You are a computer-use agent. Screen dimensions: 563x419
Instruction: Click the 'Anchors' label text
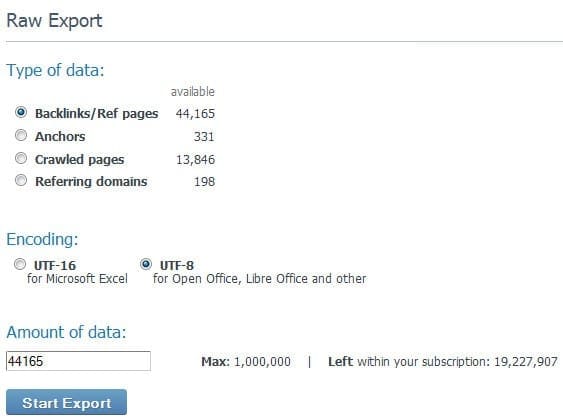[60, 136]
